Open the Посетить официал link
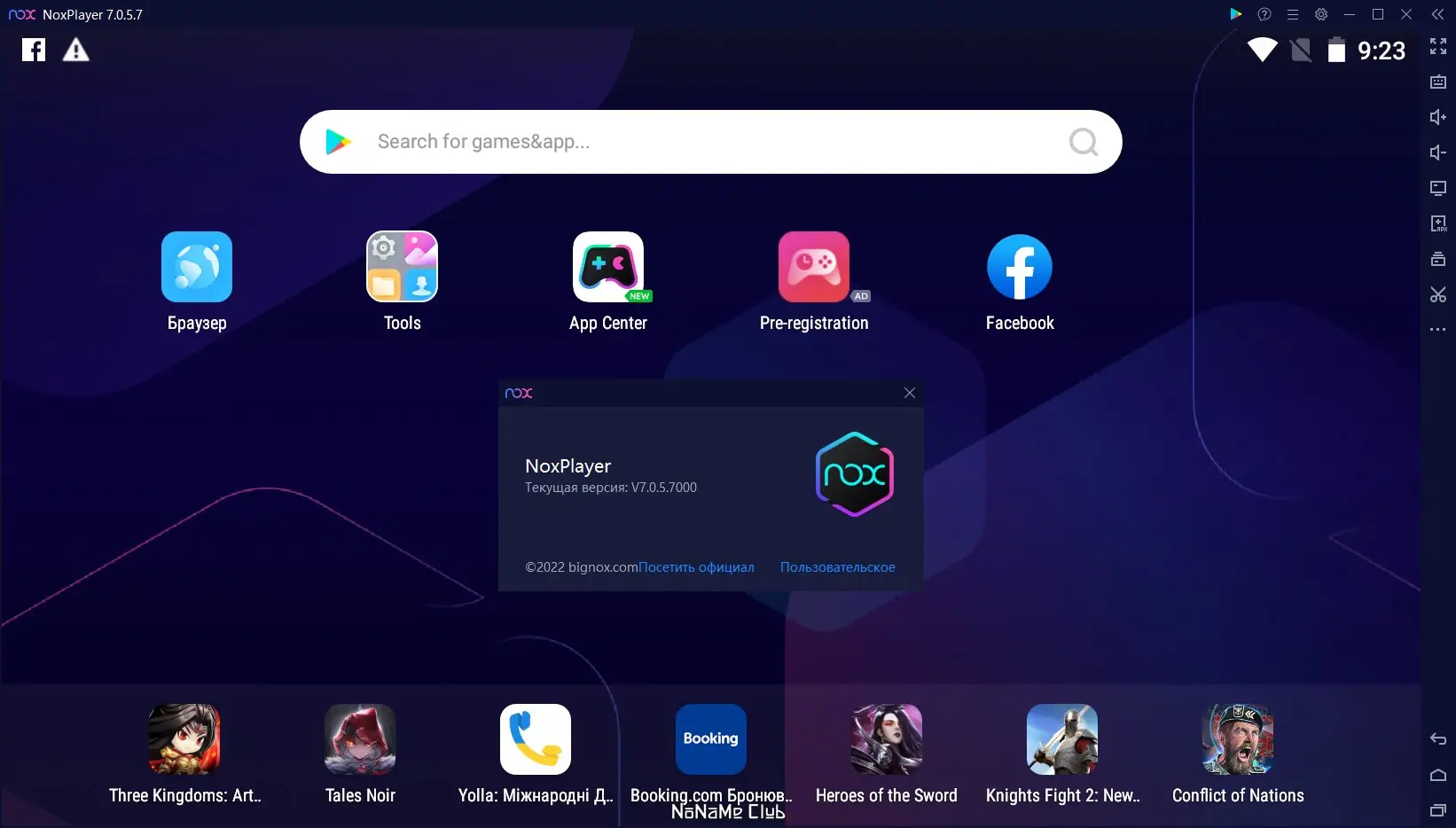 [696, 567]
